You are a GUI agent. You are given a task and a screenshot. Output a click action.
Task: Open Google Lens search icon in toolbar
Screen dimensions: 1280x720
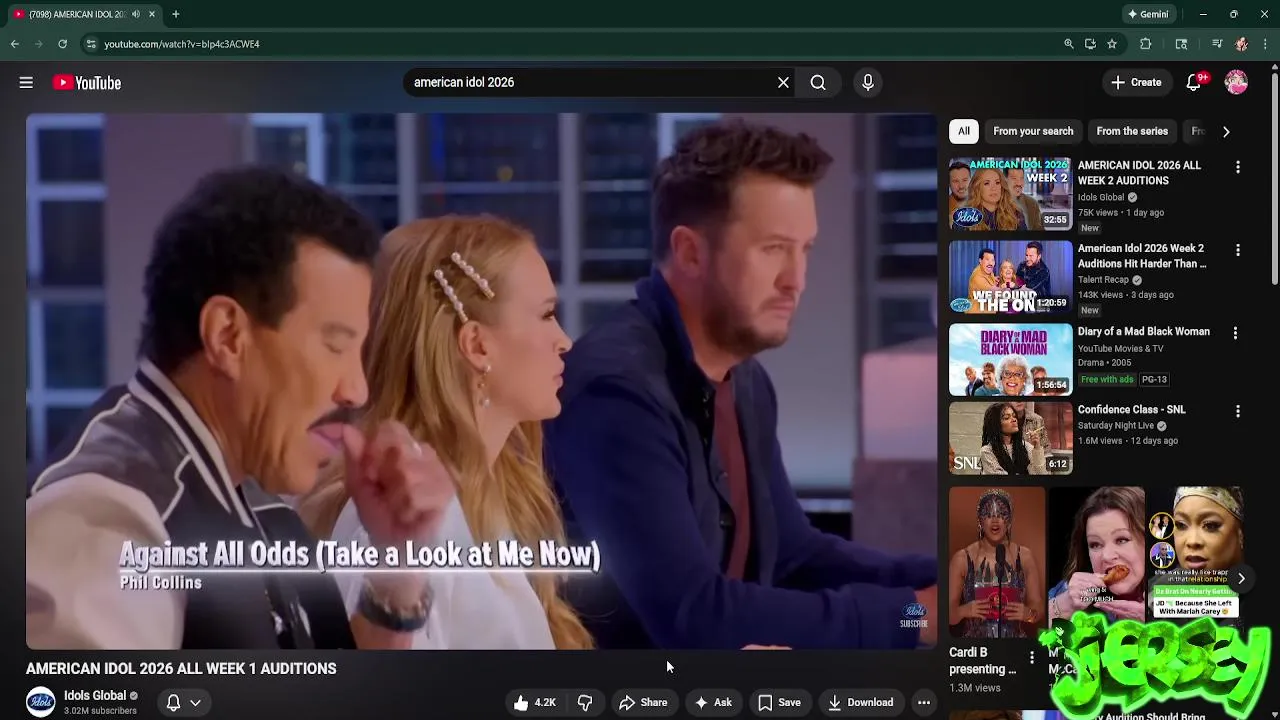1181,44
